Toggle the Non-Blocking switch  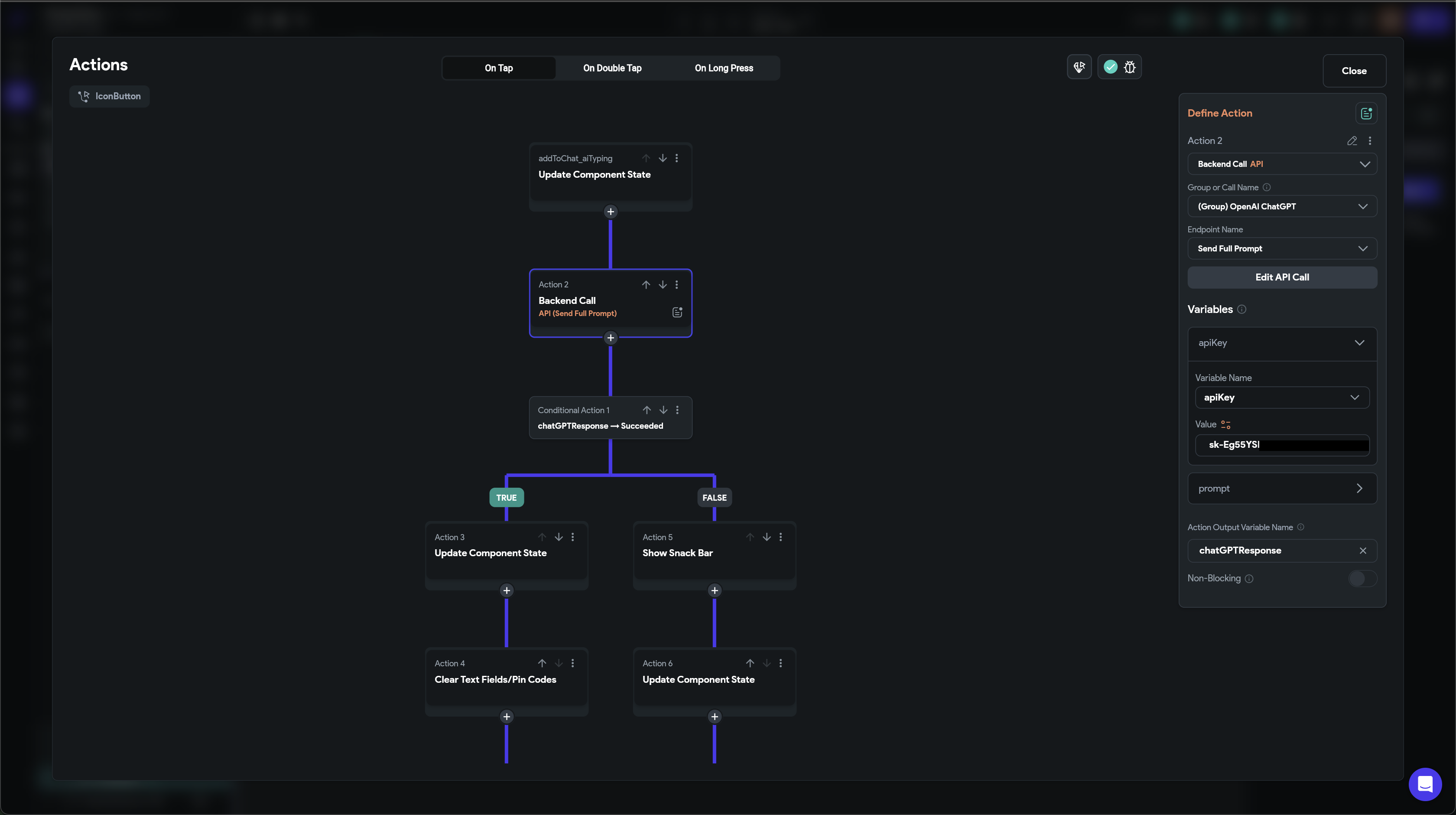(x=1362, y=579)
